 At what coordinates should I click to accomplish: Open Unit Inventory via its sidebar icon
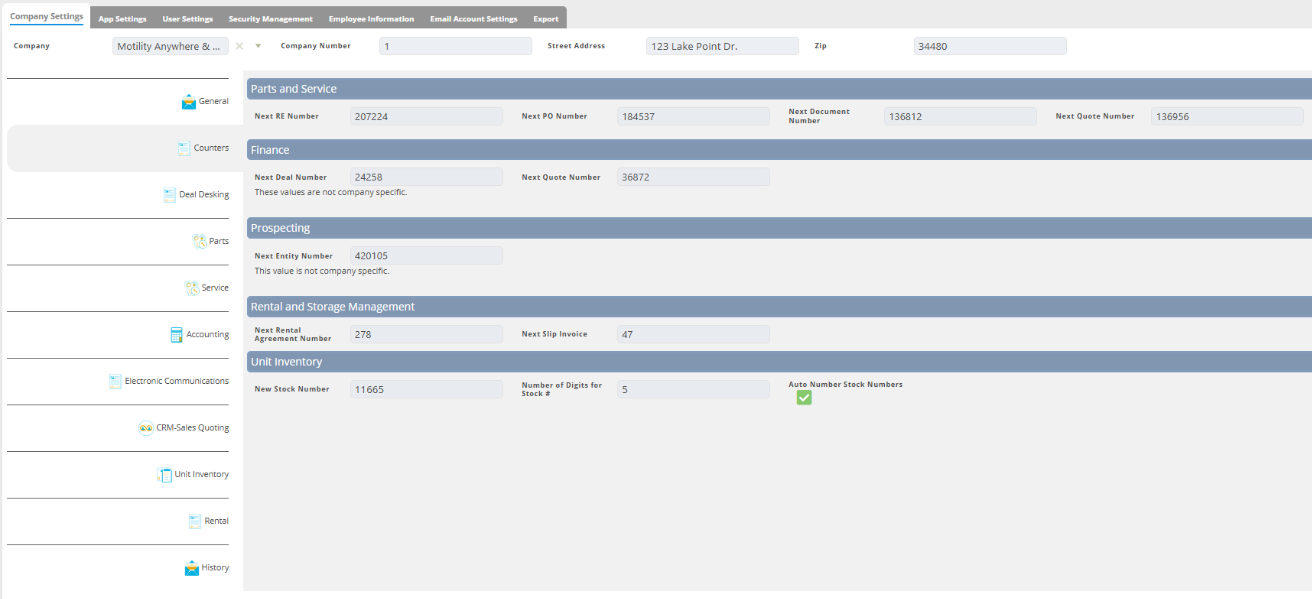[165, 475]
